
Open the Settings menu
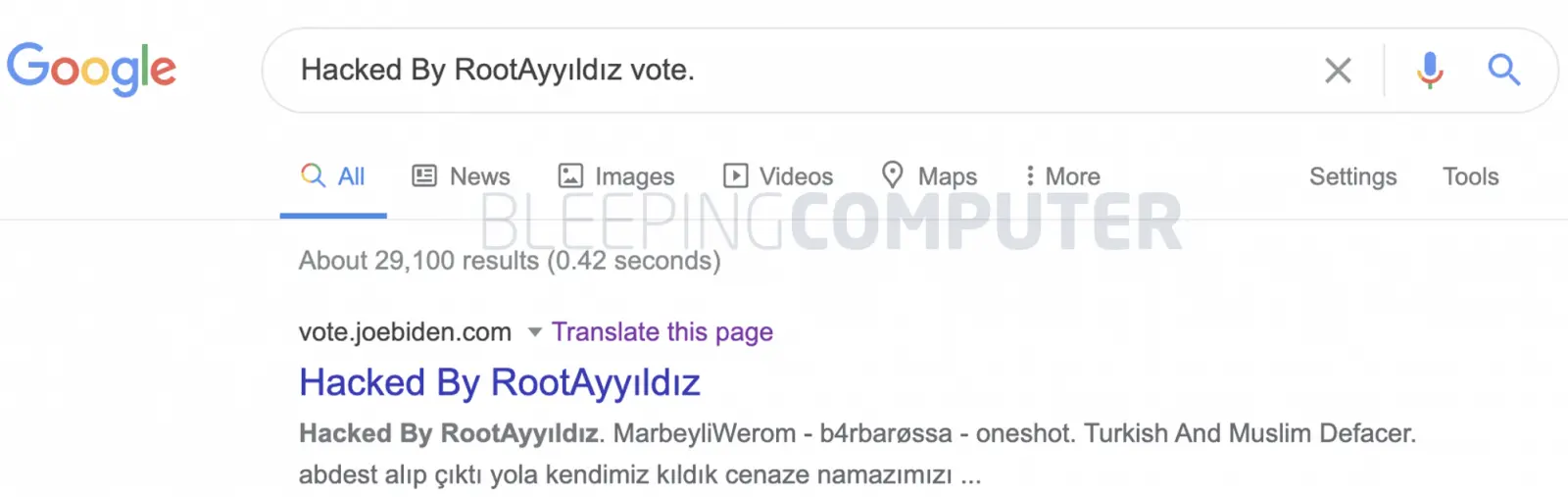coord(1352,176)
